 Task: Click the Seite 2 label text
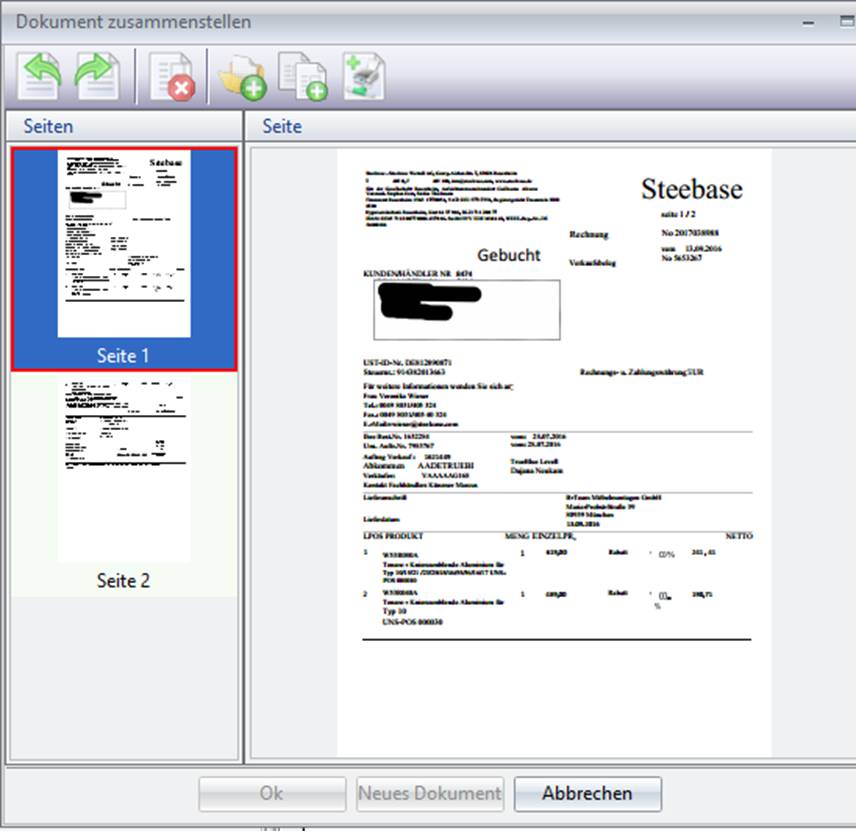point(123,580)
